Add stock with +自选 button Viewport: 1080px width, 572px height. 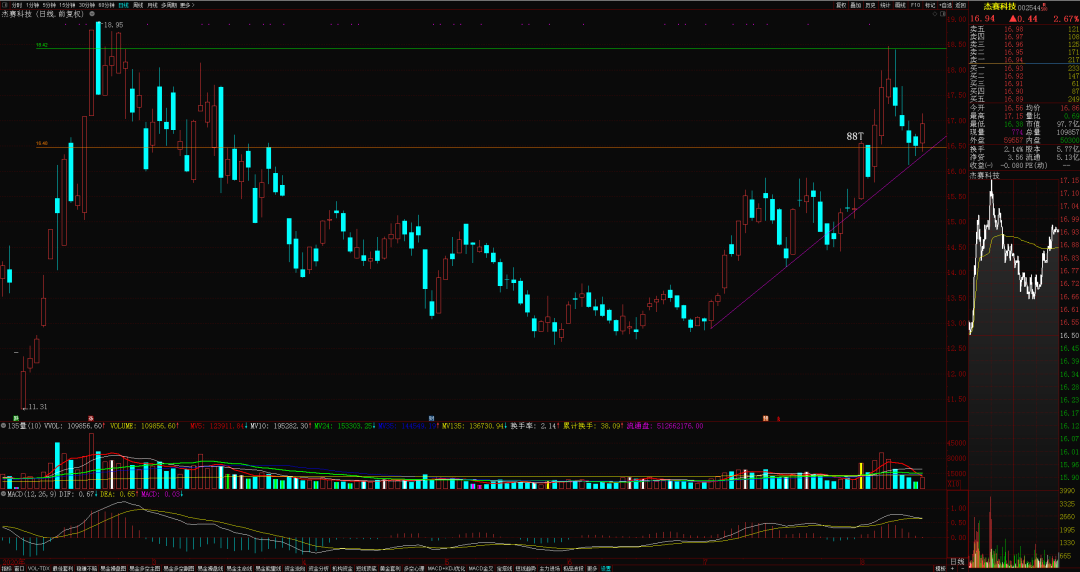pyautogui.click(x=945, y=6)
